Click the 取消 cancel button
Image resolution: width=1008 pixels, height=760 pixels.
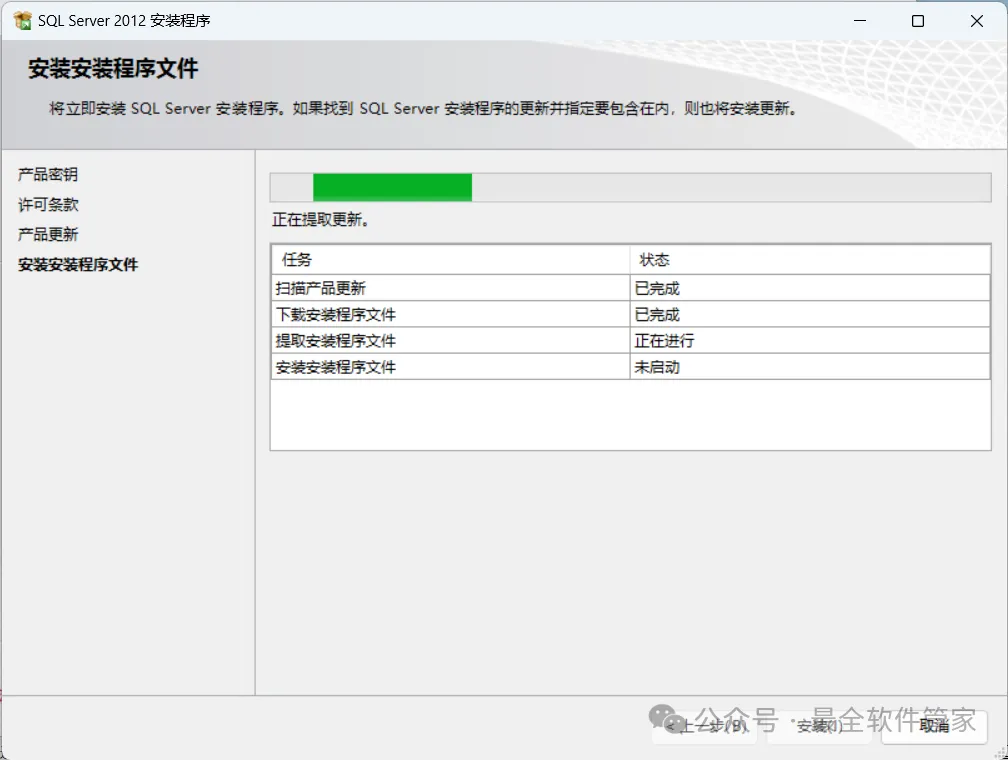tap(934, 727)
